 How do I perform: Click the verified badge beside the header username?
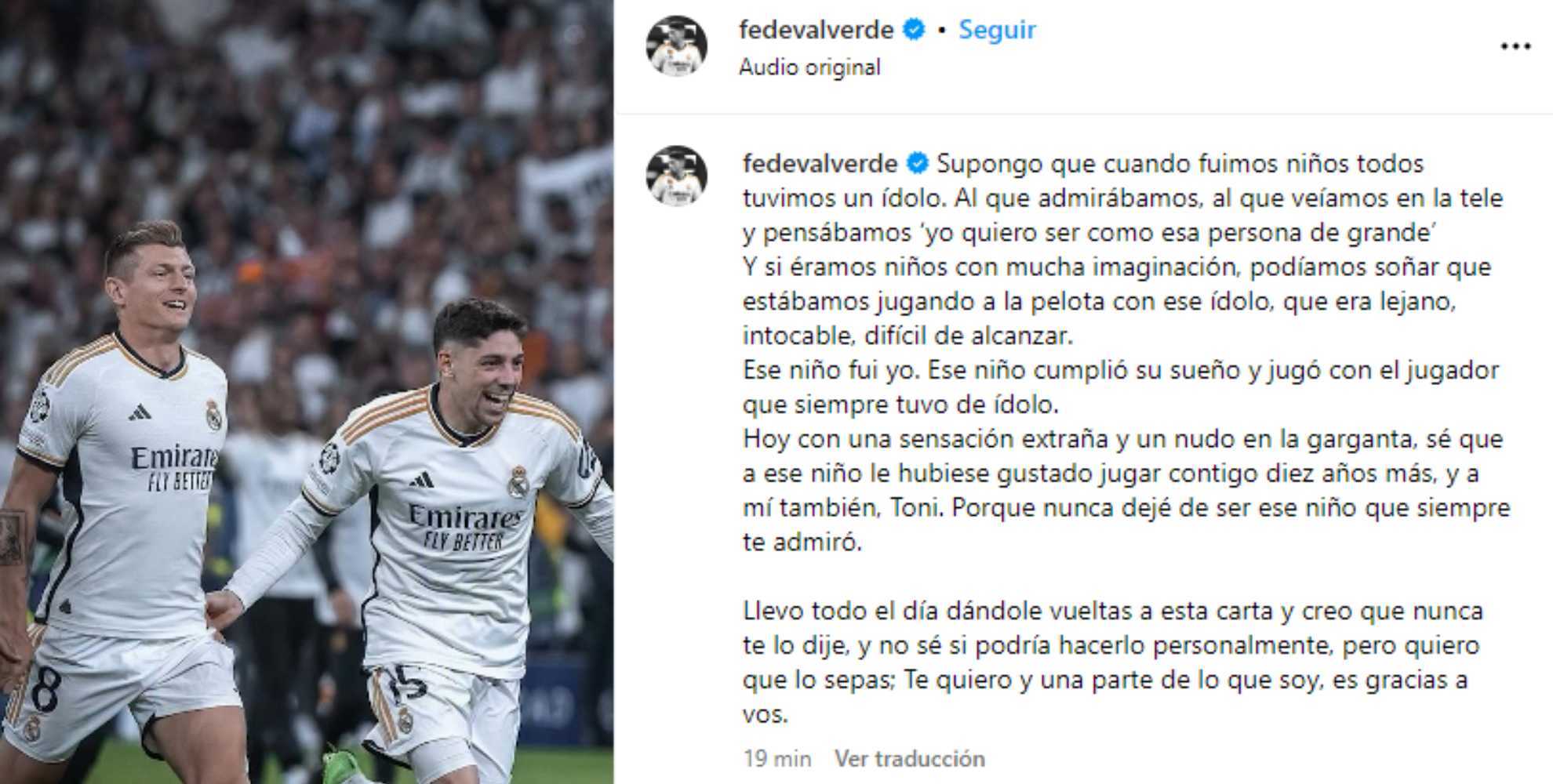913,30
